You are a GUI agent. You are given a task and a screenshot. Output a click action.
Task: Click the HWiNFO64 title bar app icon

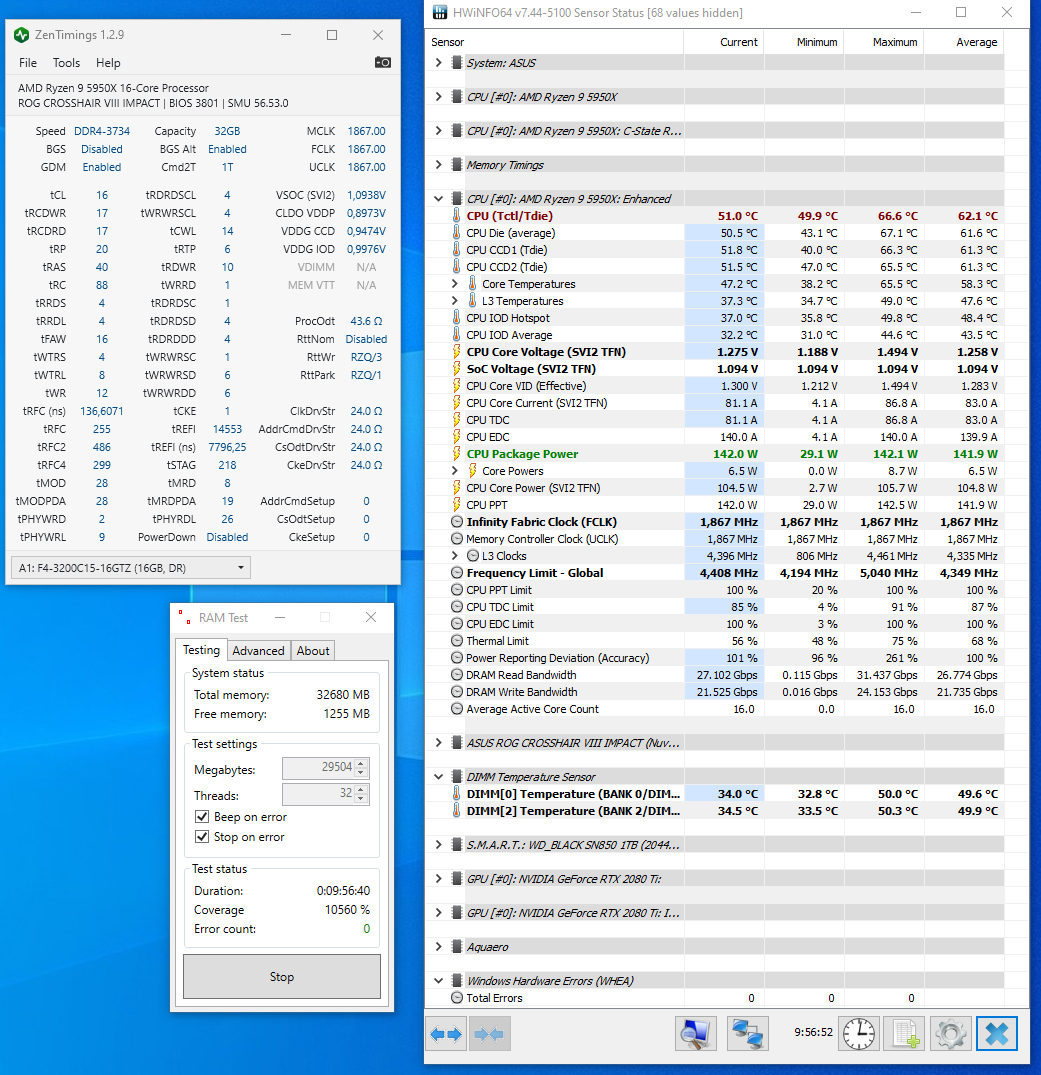[440, 12]
